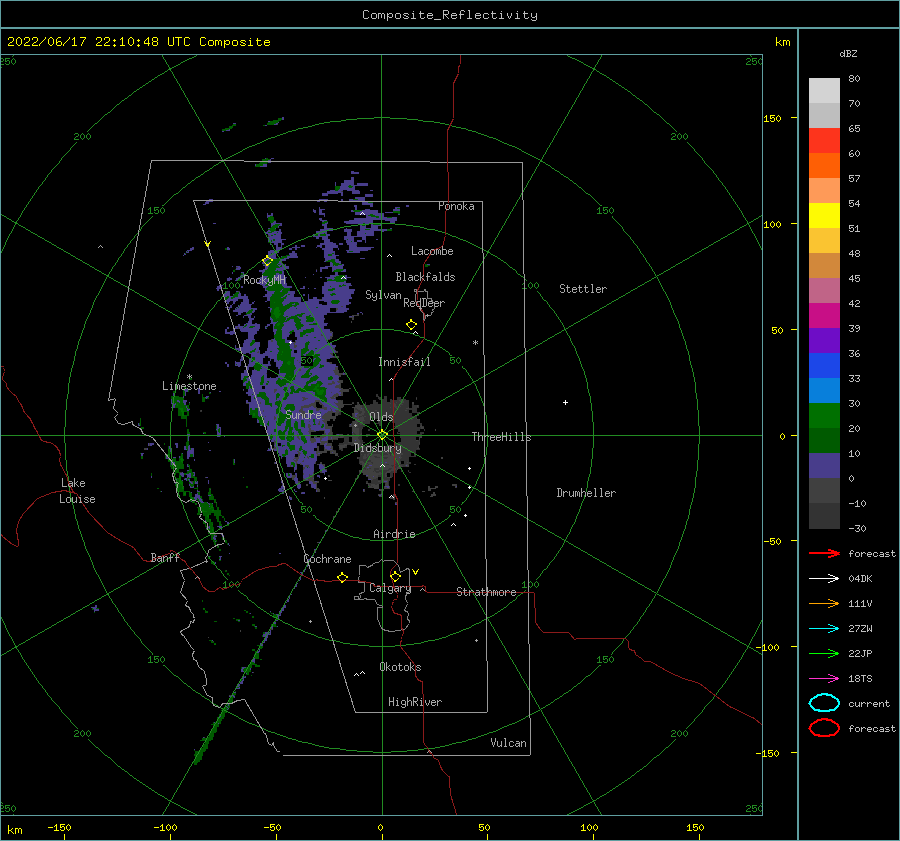Click the HighRiver label
Image resolution: width=900 pixels, height=841 pixels.
click(x=415, y=702)
